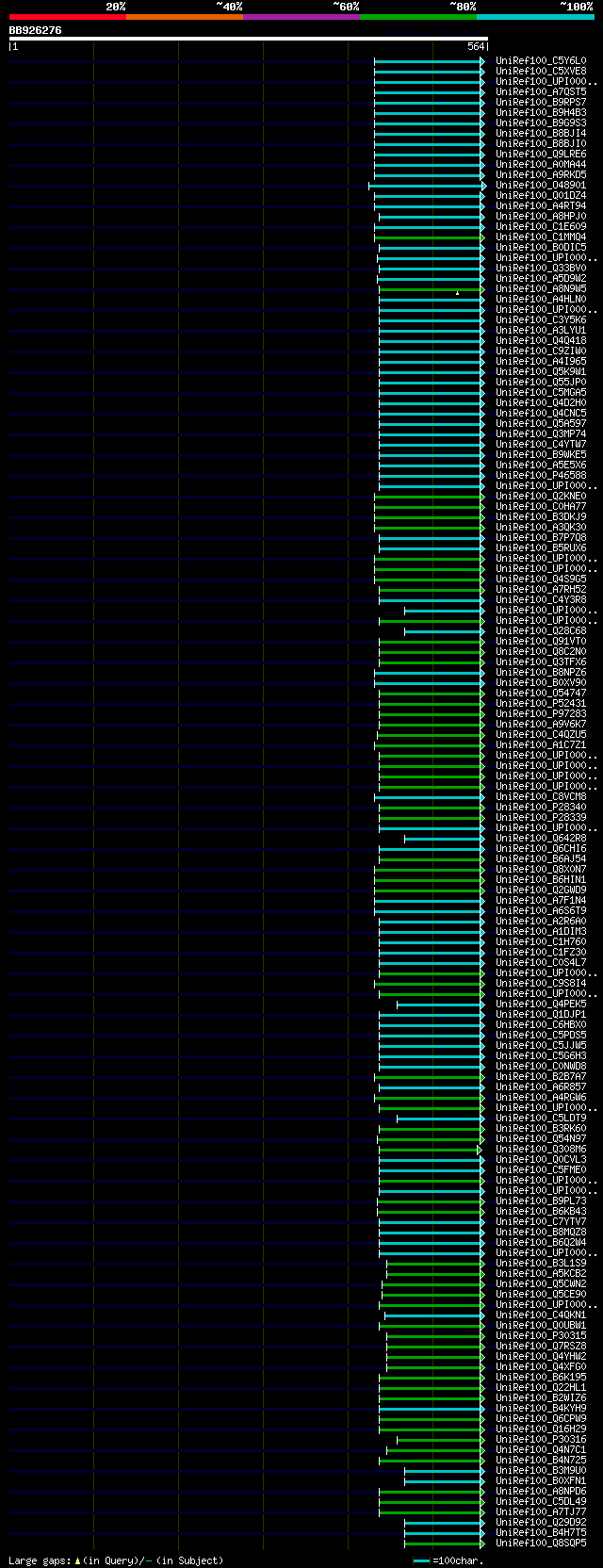Select hit label UniRef100_C6HBX0
603x1568 pixels.
coord(541,1024)
